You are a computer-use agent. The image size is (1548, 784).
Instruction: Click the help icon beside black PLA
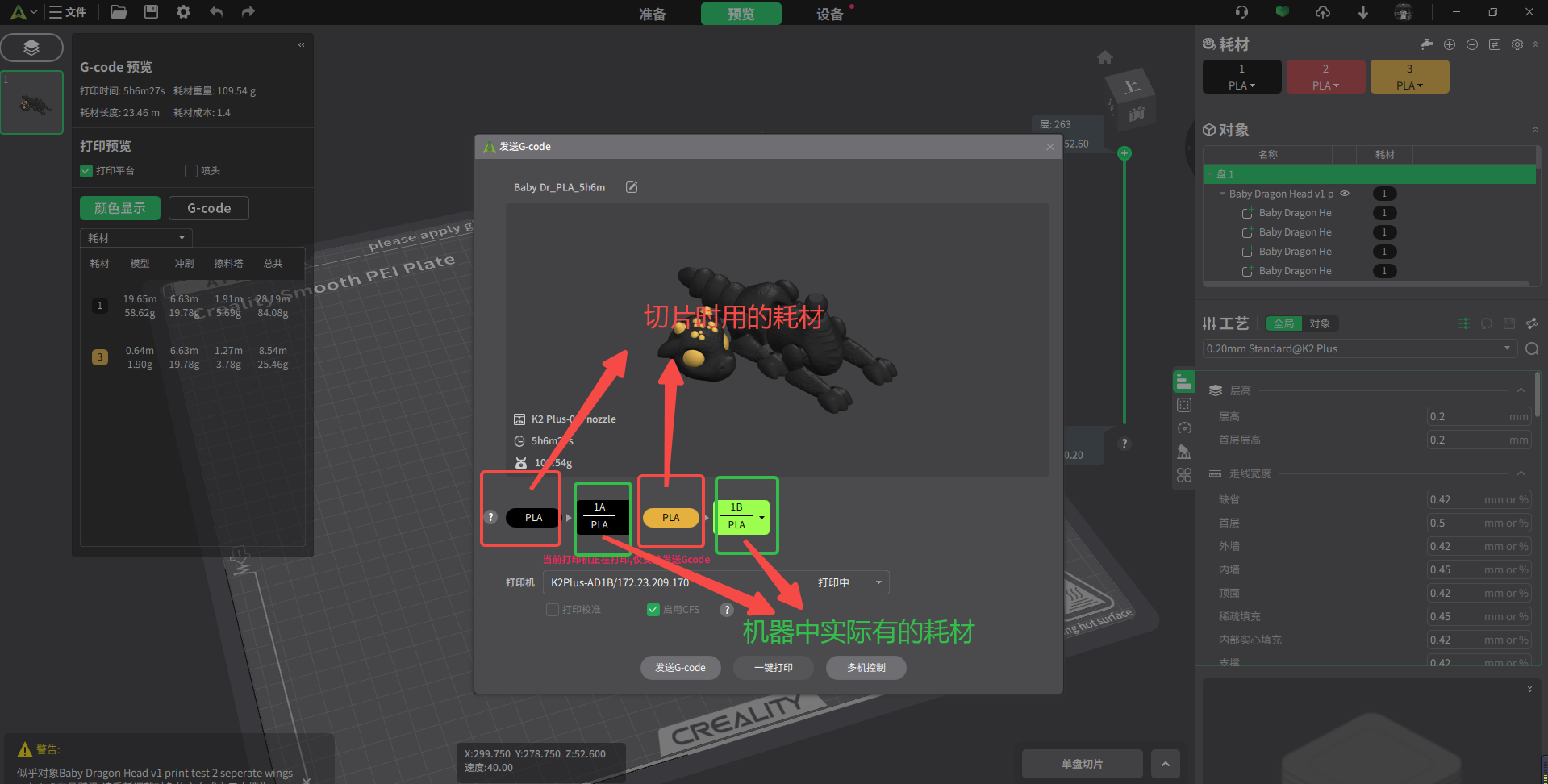coord(490,517)
